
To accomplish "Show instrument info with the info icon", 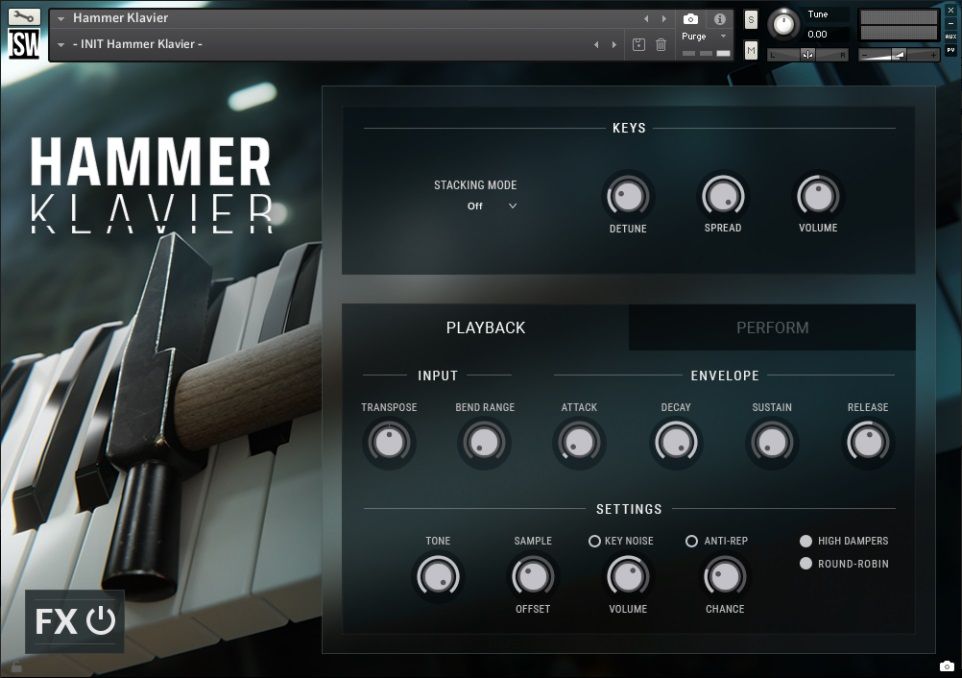I will tap(720, 19).
